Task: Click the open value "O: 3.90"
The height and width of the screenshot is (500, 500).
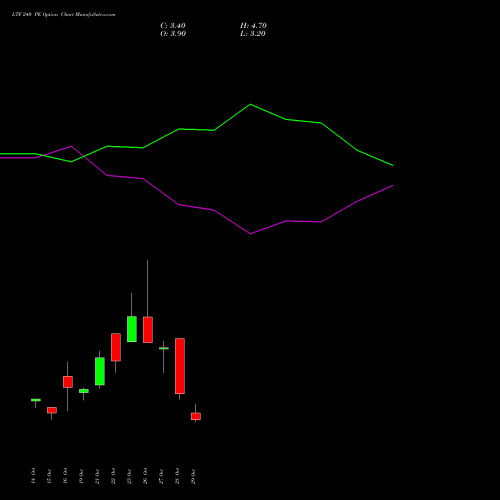Action: pyautogui.click(x=173, y=34)
